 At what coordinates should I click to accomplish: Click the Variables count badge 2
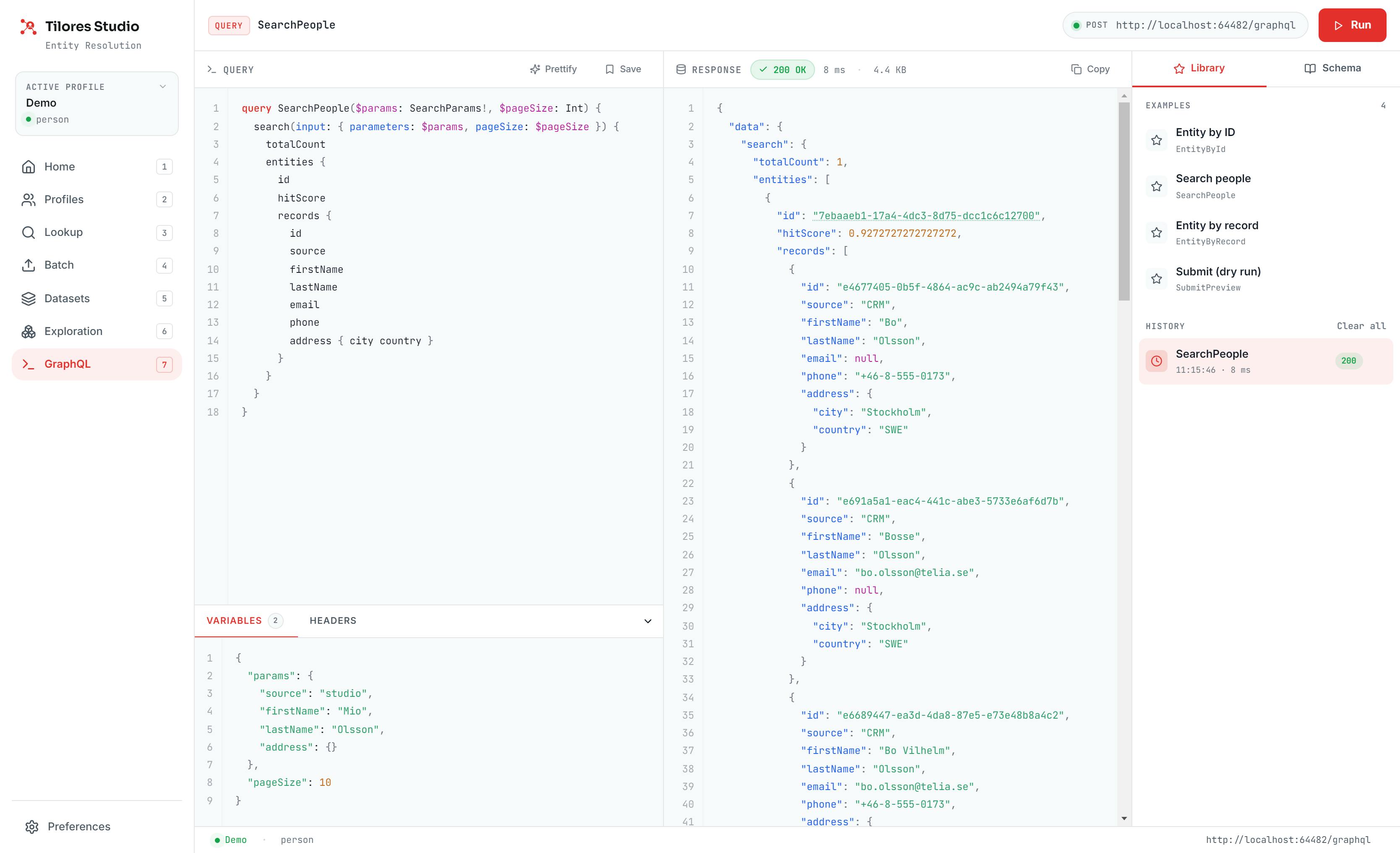point(275,620)
